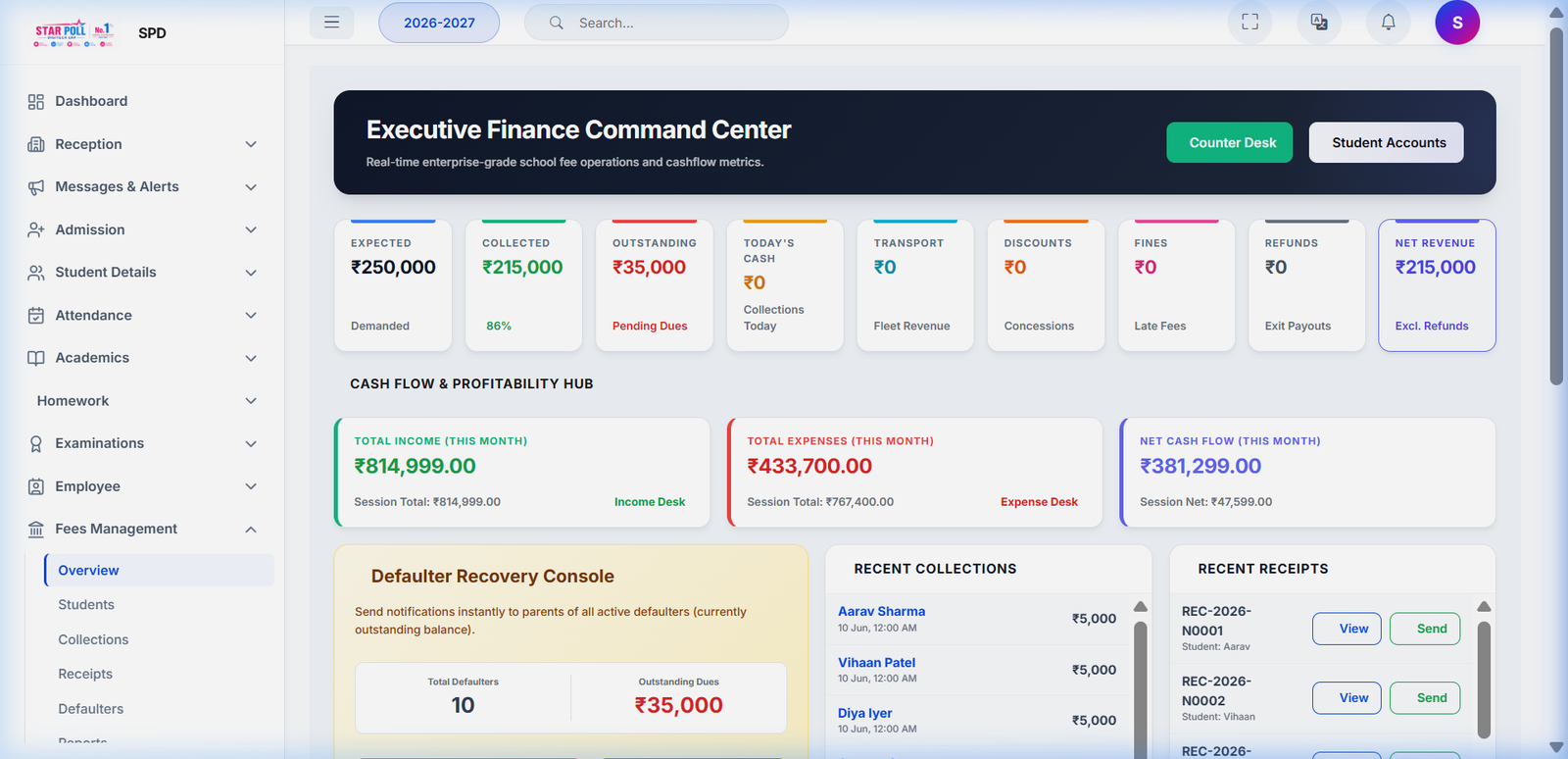Click Recent Collections scroll up arrow
The height and width of the screenshot is (759, 1568).
[1141, 606]
